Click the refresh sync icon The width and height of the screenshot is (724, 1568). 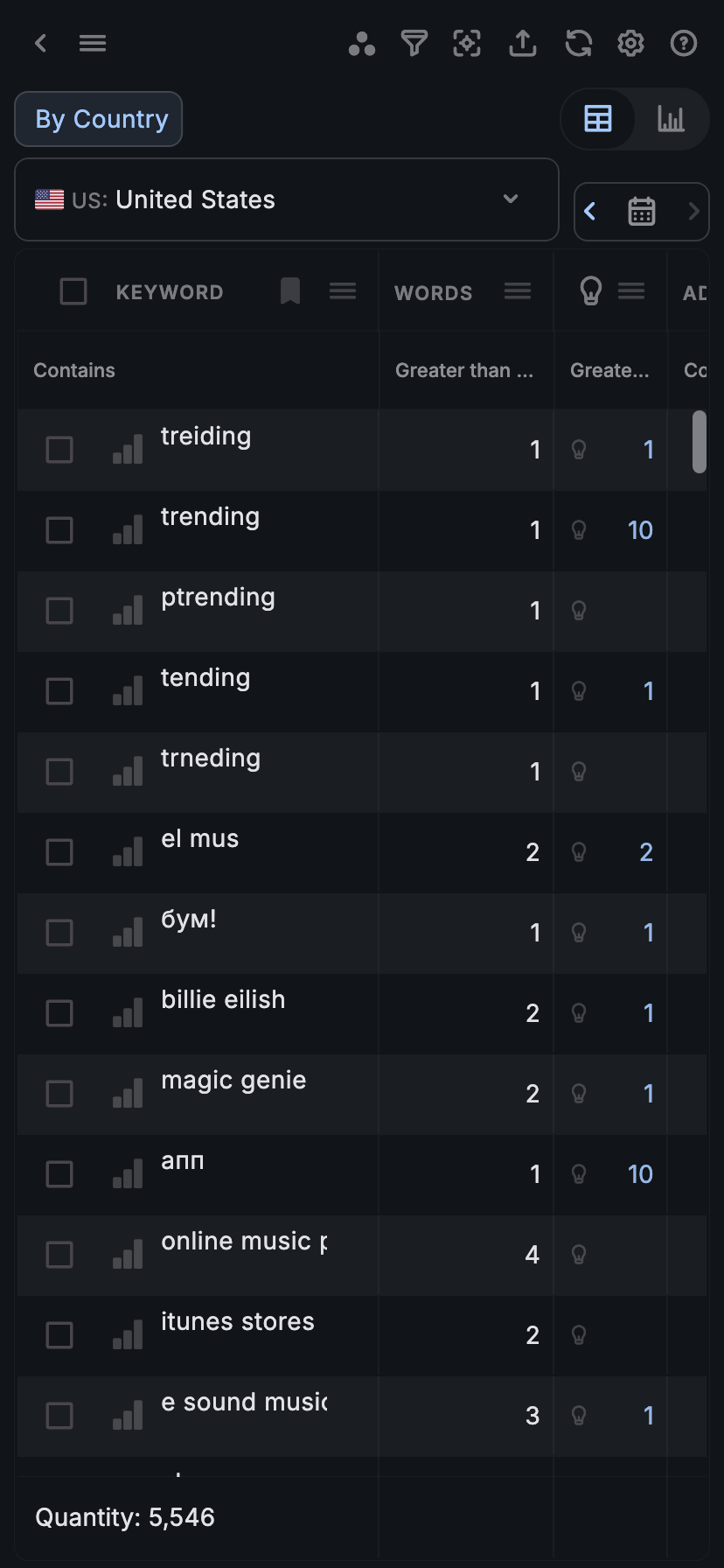[578, 43]
